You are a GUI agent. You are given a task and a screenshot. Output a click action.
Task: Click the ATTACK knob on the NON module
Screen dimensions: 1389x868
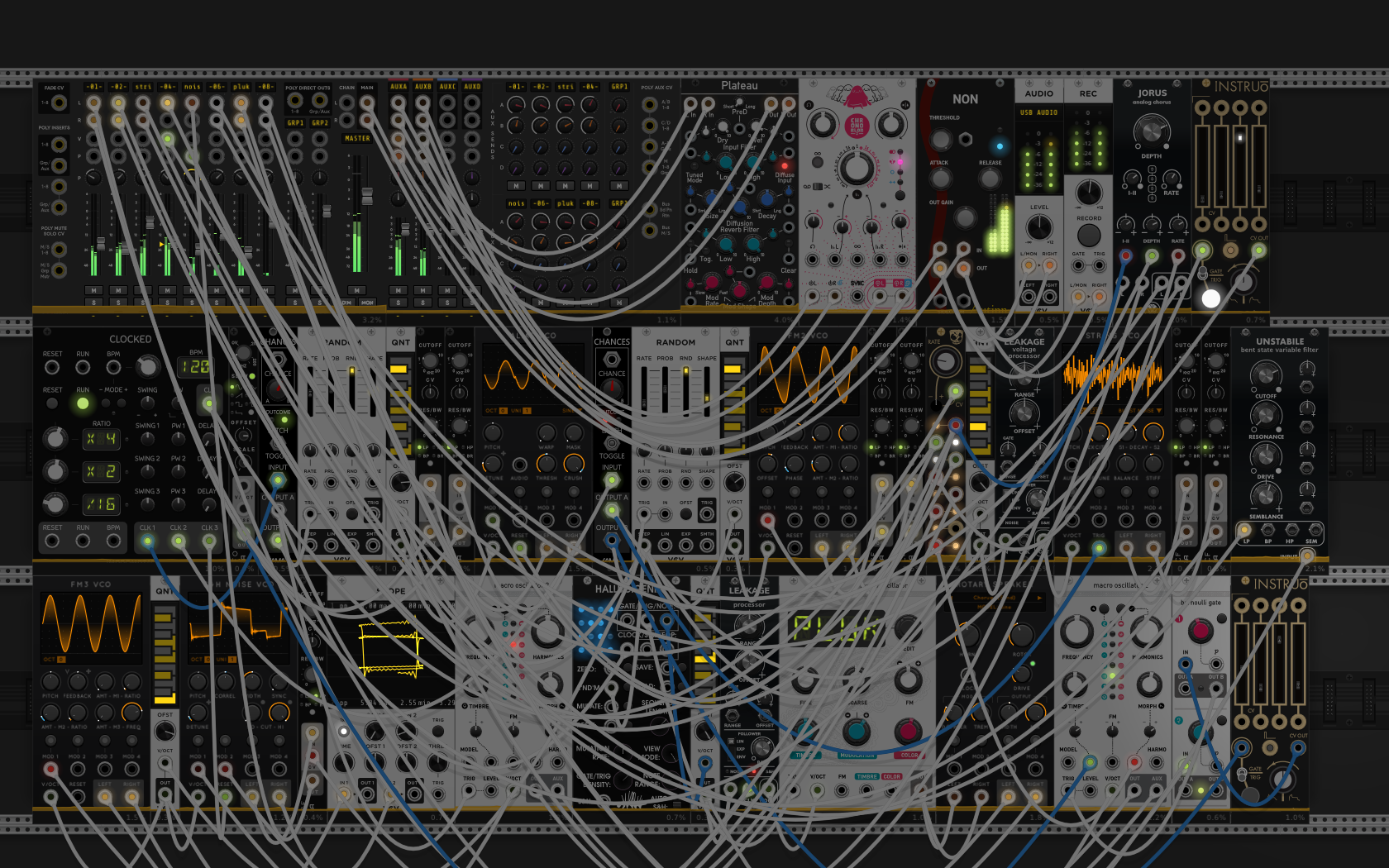(941, 179)
